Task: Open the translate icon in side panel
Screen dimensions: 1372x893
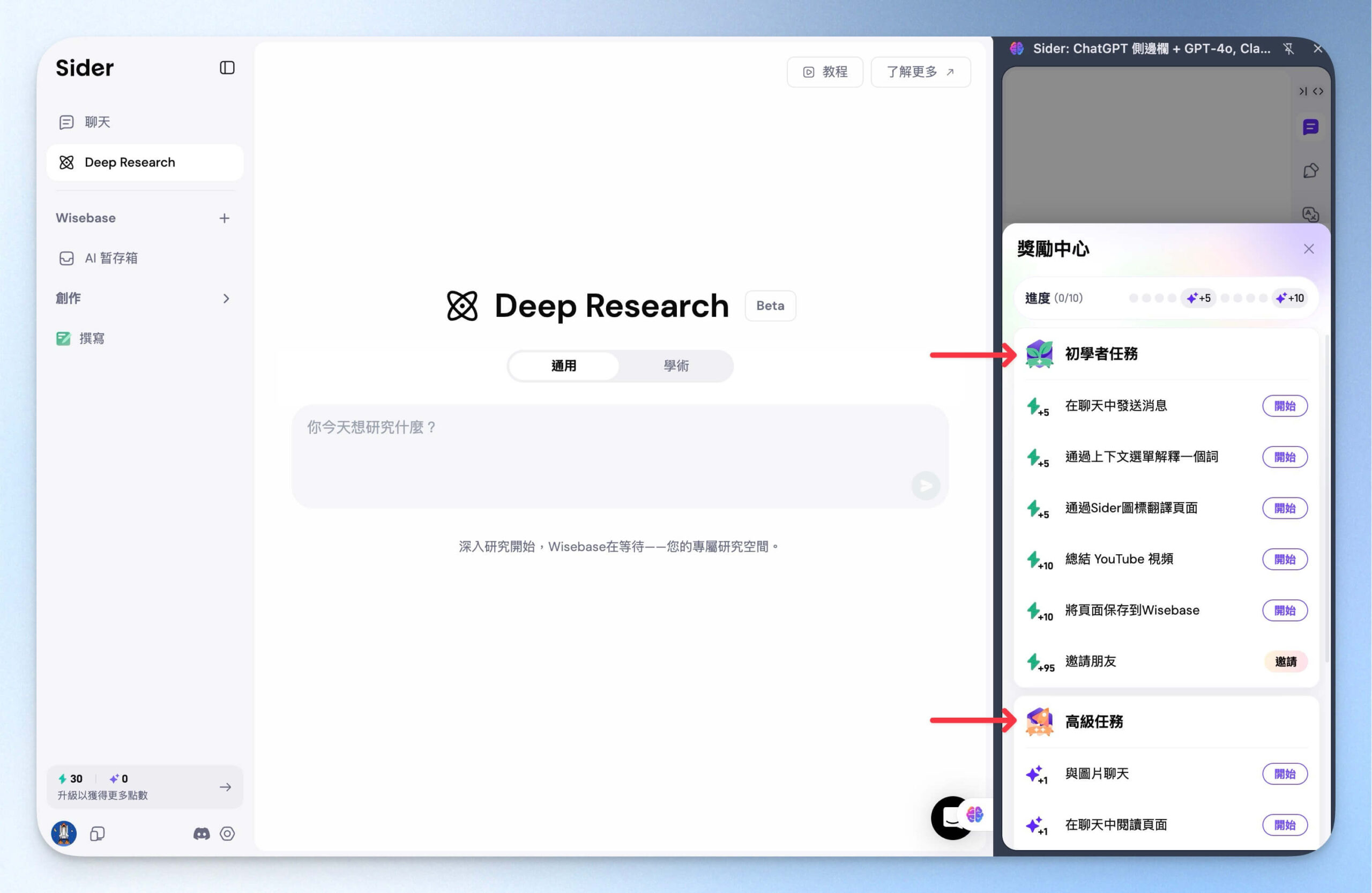Action: click(1310, 214)
